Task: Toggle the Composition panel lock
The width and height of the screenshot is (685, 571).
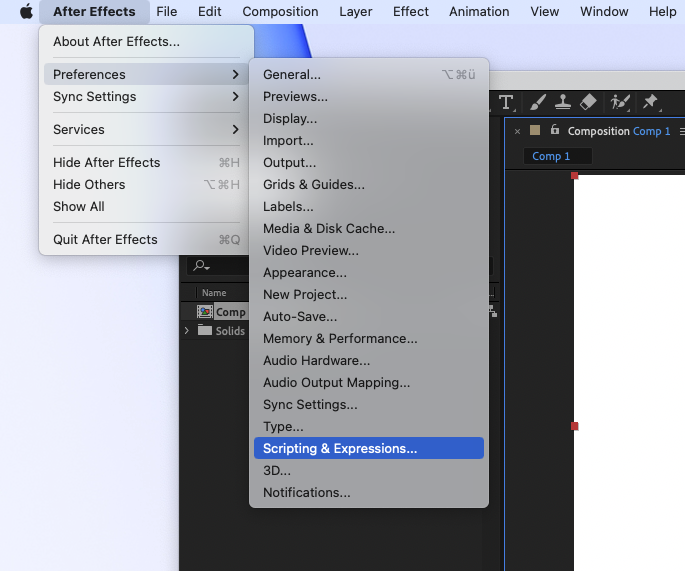Action: coord(555,131)
